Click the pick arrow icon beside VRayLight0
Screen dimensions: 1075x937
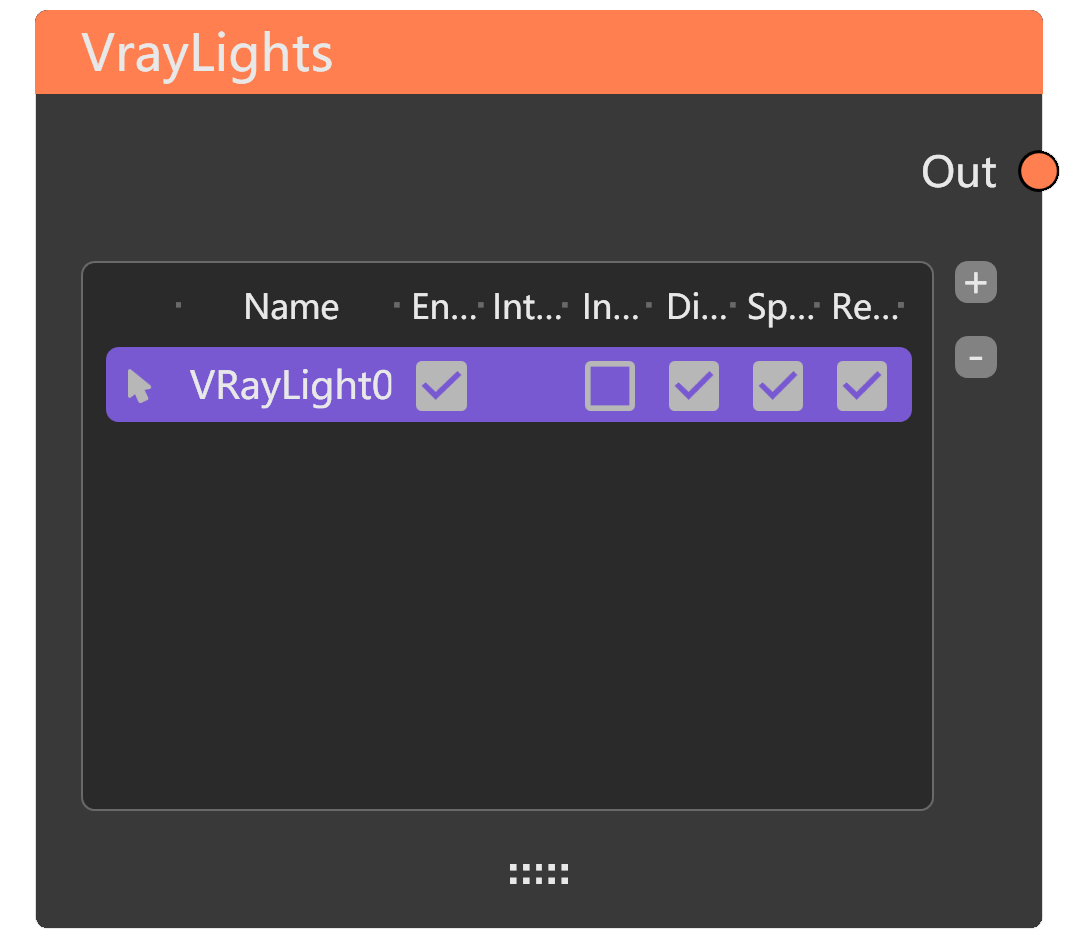pyautogui.click(x=140, y=386)
